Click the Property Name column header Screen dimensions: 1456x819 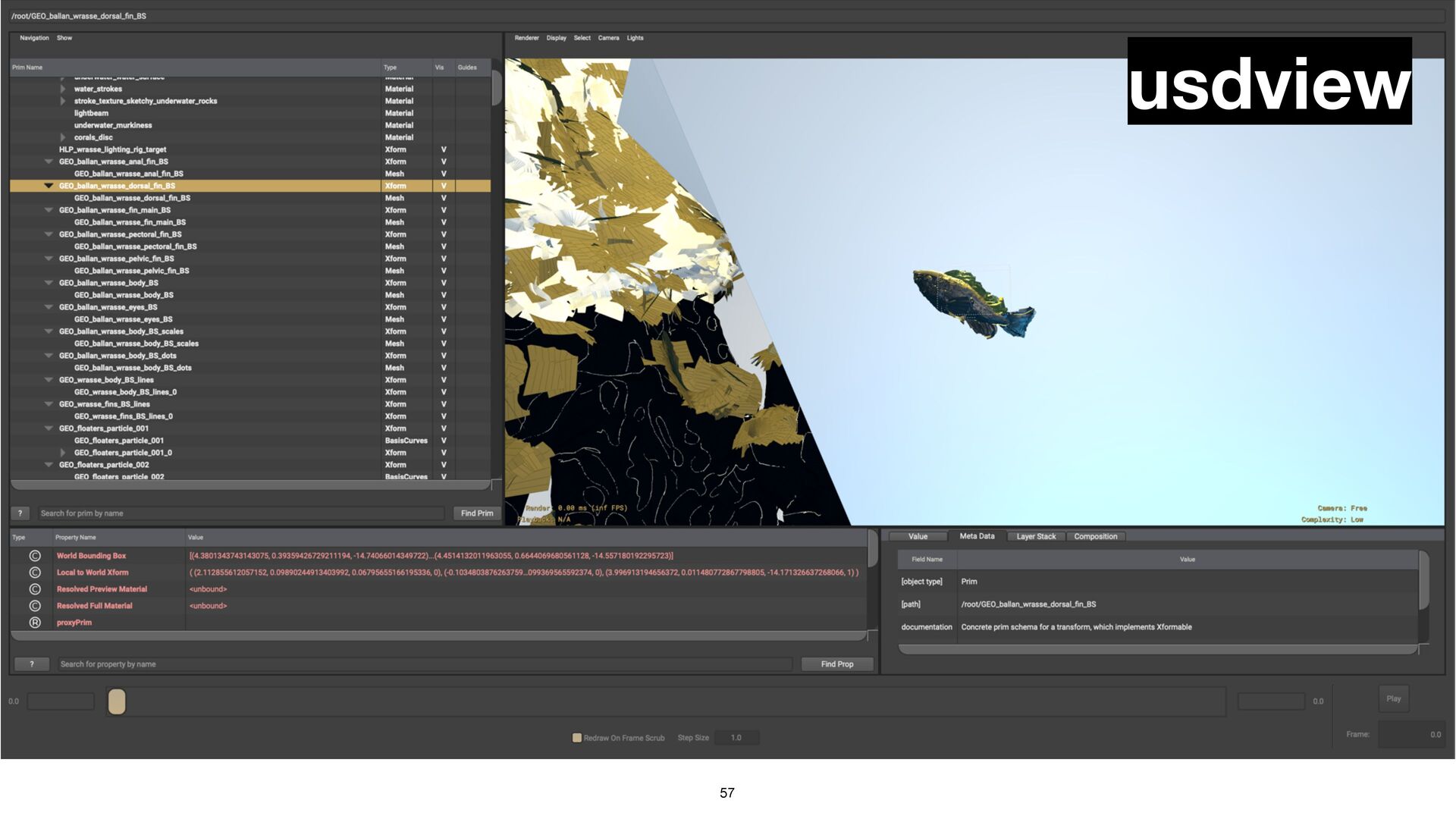[118, 538]
